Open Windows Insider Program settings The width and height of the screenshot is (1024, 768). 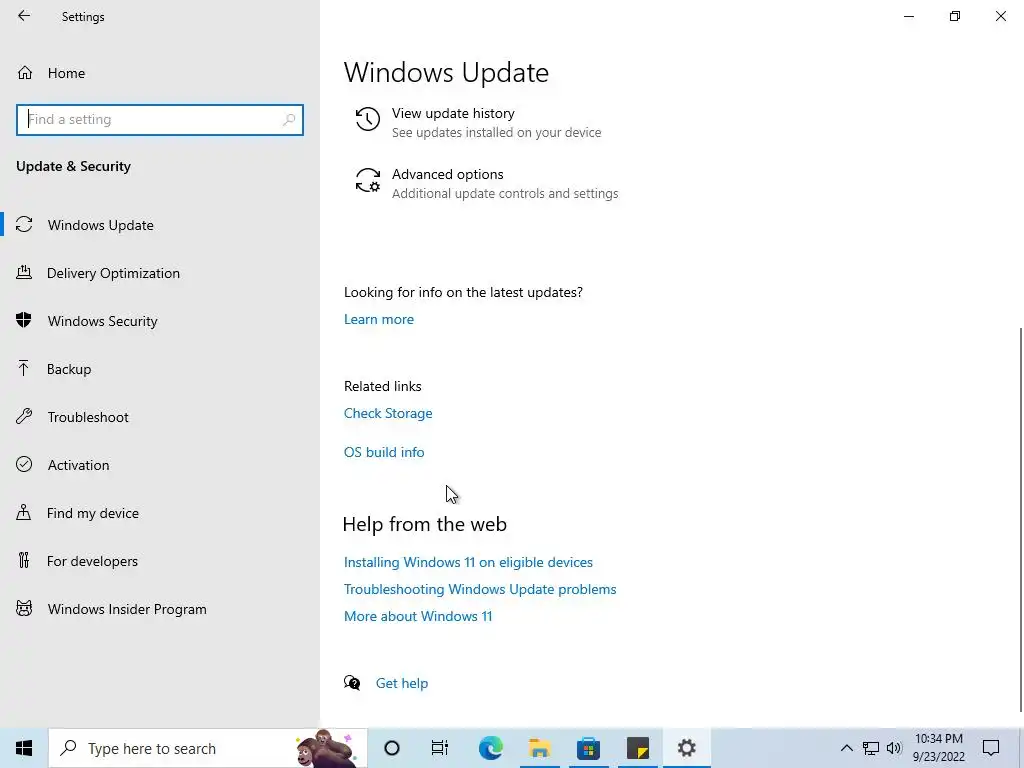click(x=160, y=609)
